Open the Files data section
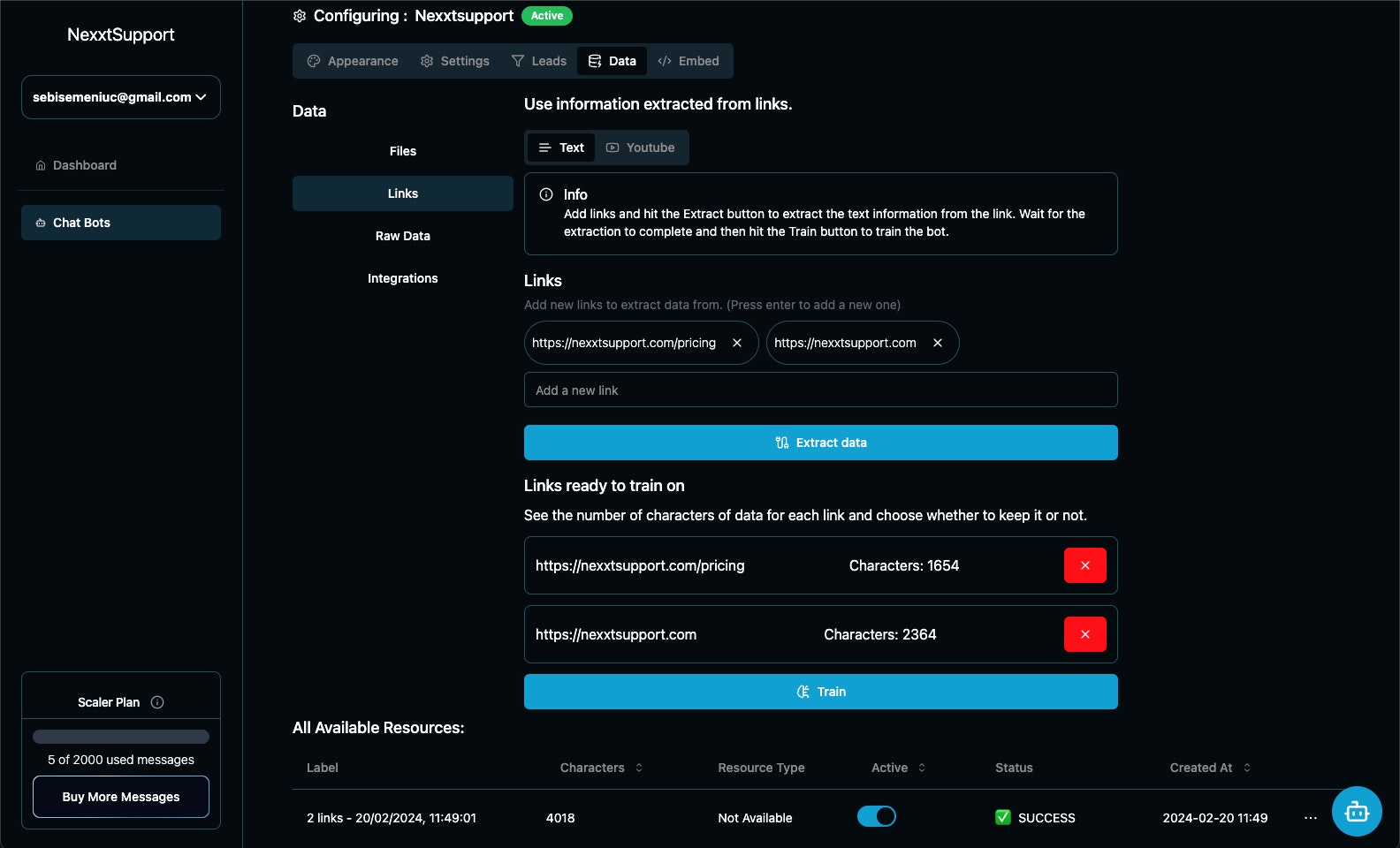Screen dimensions: 1400x848 [x=403, y=151]
